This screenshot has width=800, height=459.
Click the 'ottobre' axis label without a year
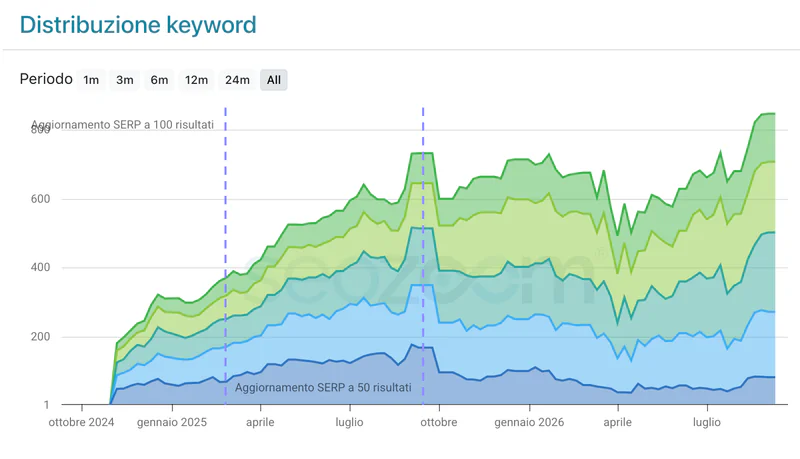(439, 422)
